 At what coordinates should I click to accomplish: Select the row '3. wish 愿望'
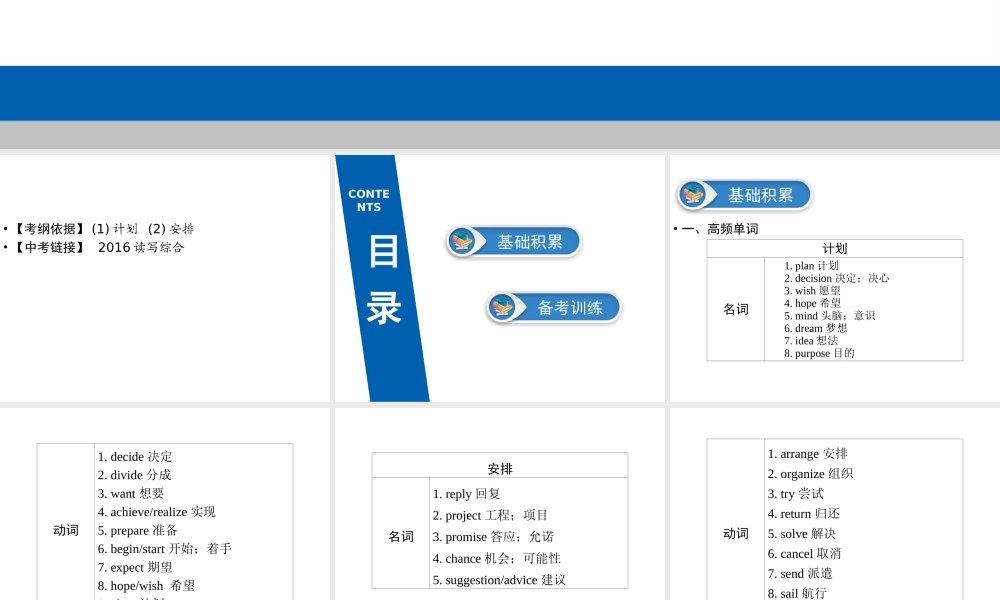coord(812,291)
